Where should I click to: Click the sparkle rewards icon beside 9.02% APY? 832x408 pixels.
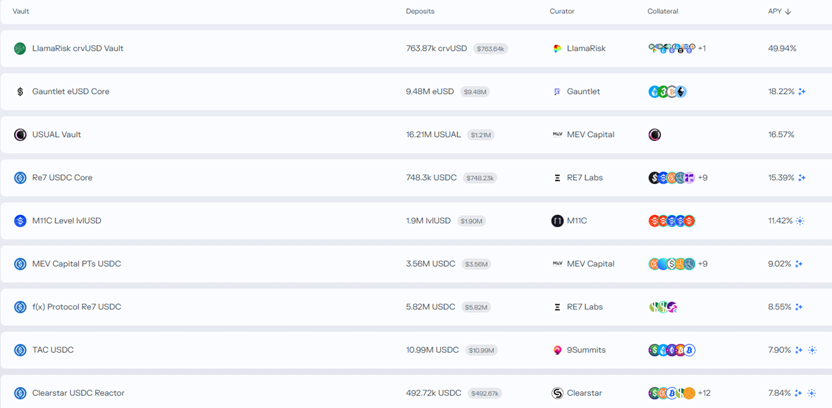point(799,264)
